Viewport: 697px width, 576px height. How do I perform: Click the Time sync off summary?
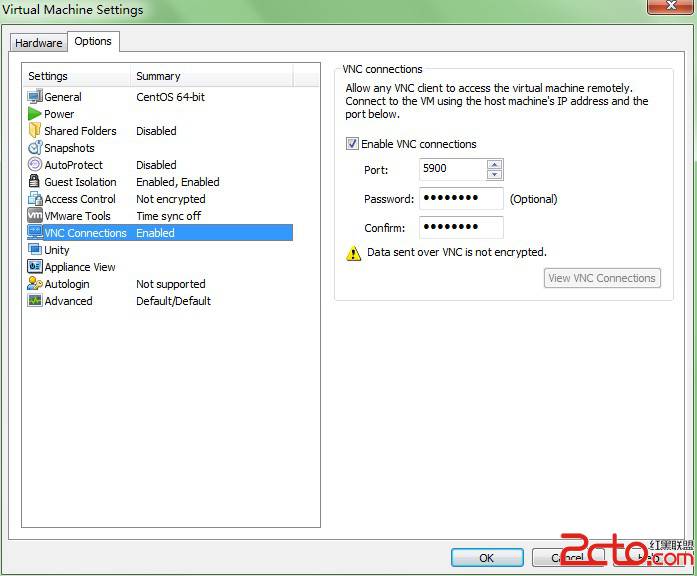pos(168,216)
